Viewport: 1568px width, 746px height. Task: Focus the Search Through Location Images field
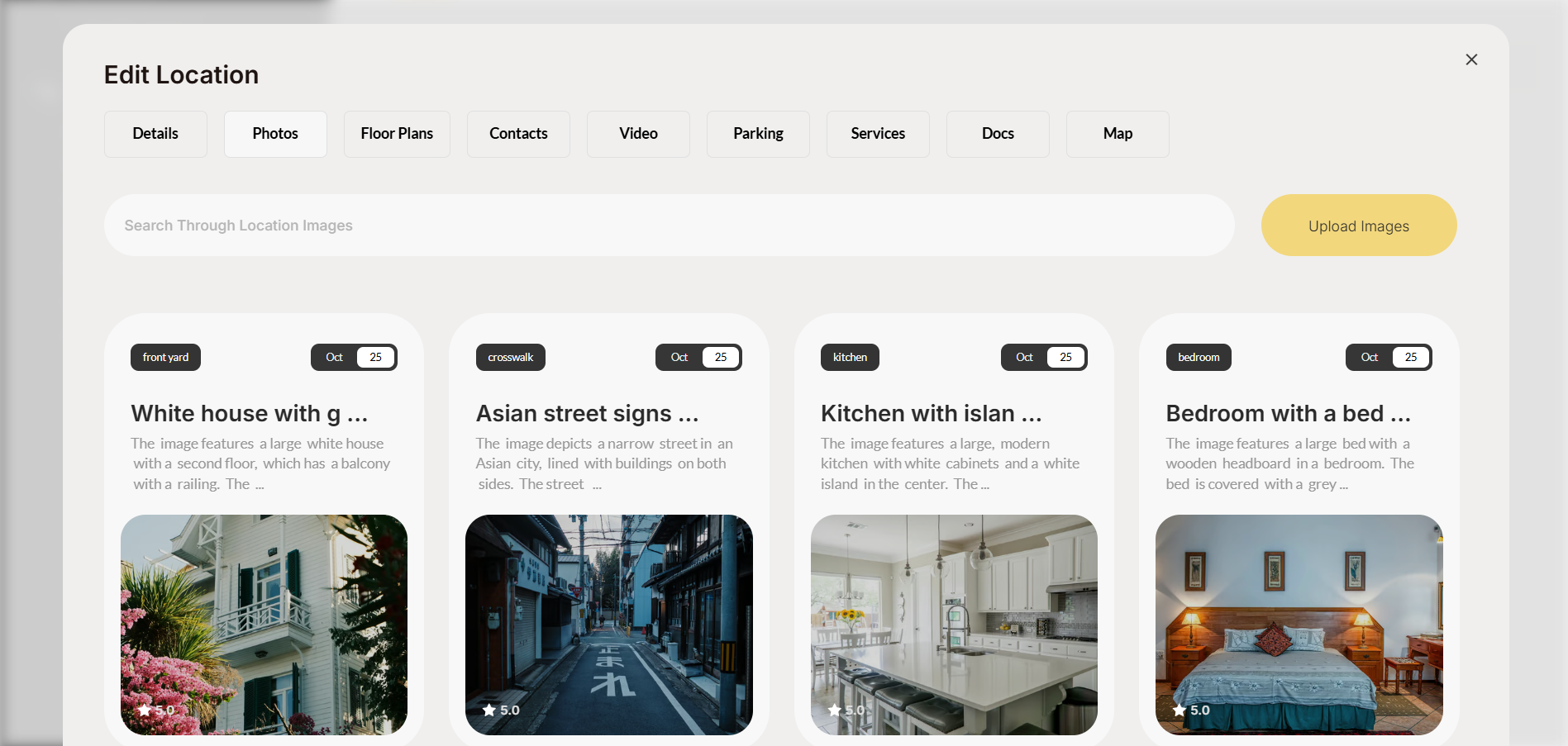[x=669, y=226]
